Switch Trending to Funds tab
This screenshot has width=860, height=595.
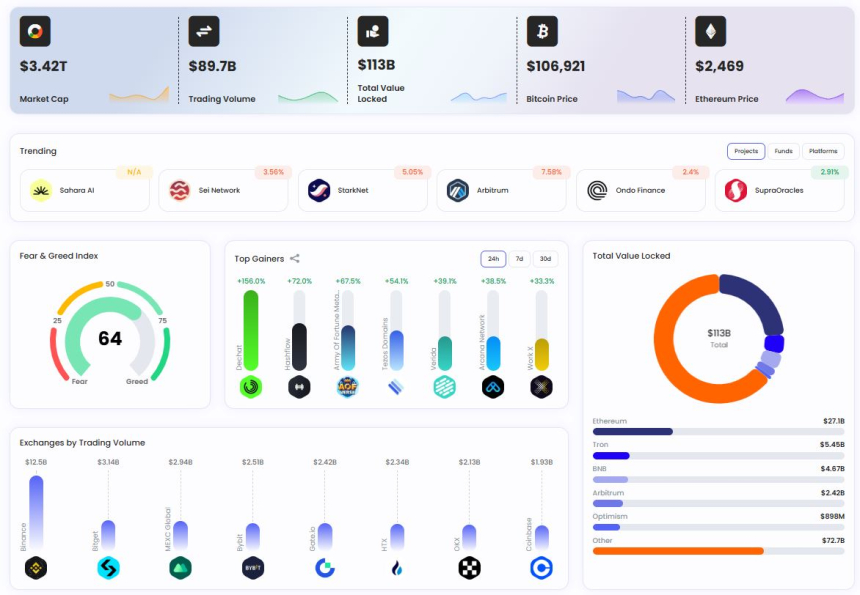click(x=783, y=151)
